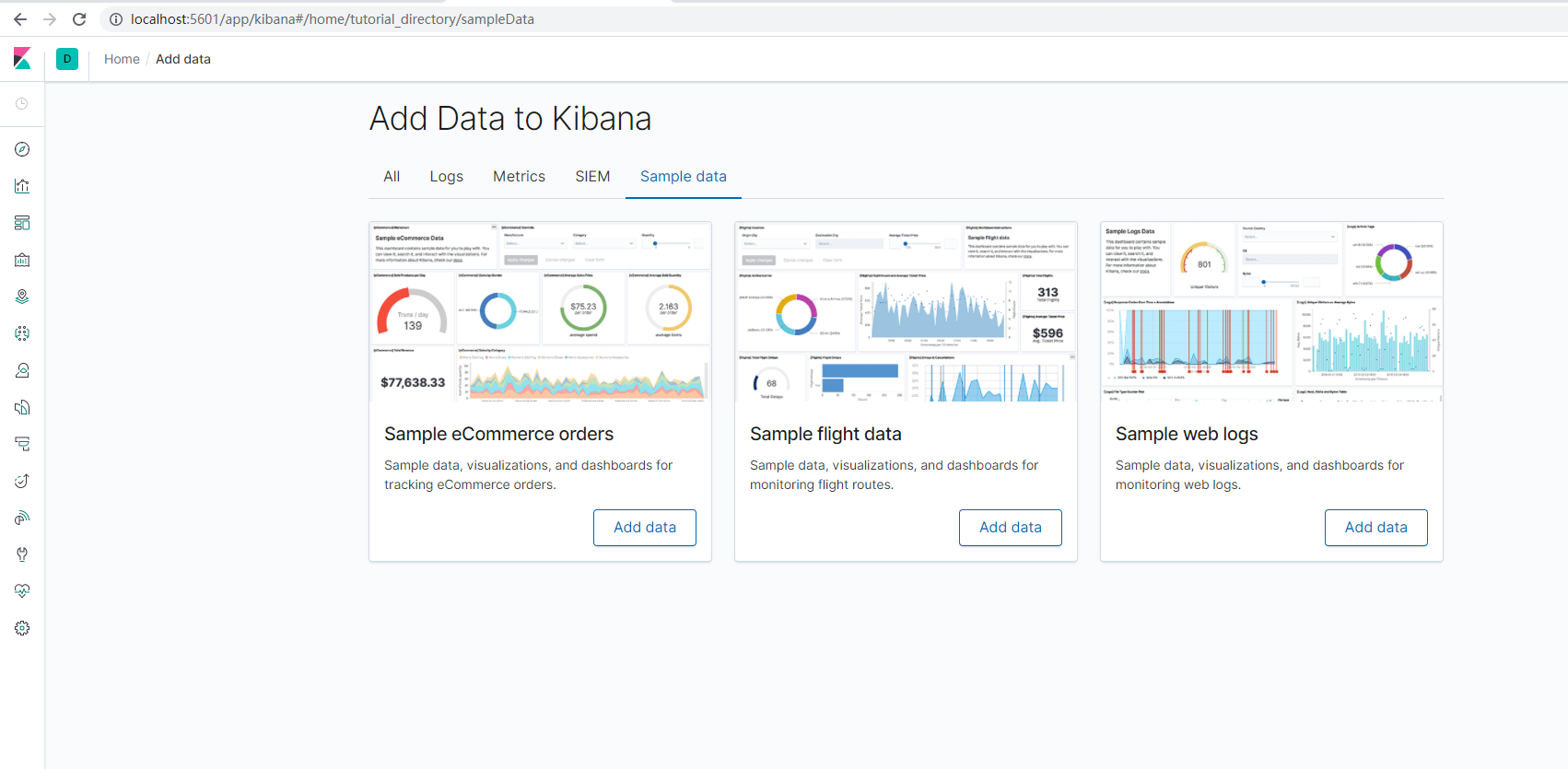Reload the page with refresh icon
The height and width of the screenshot is (769, 1568).
tap(79, 19)
